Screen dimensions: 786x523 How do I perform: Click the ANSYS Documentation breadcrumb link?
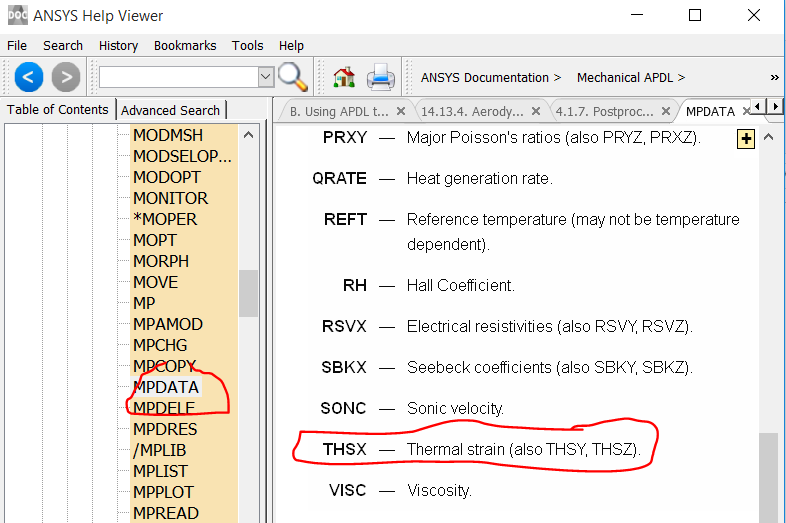point(484,77)
